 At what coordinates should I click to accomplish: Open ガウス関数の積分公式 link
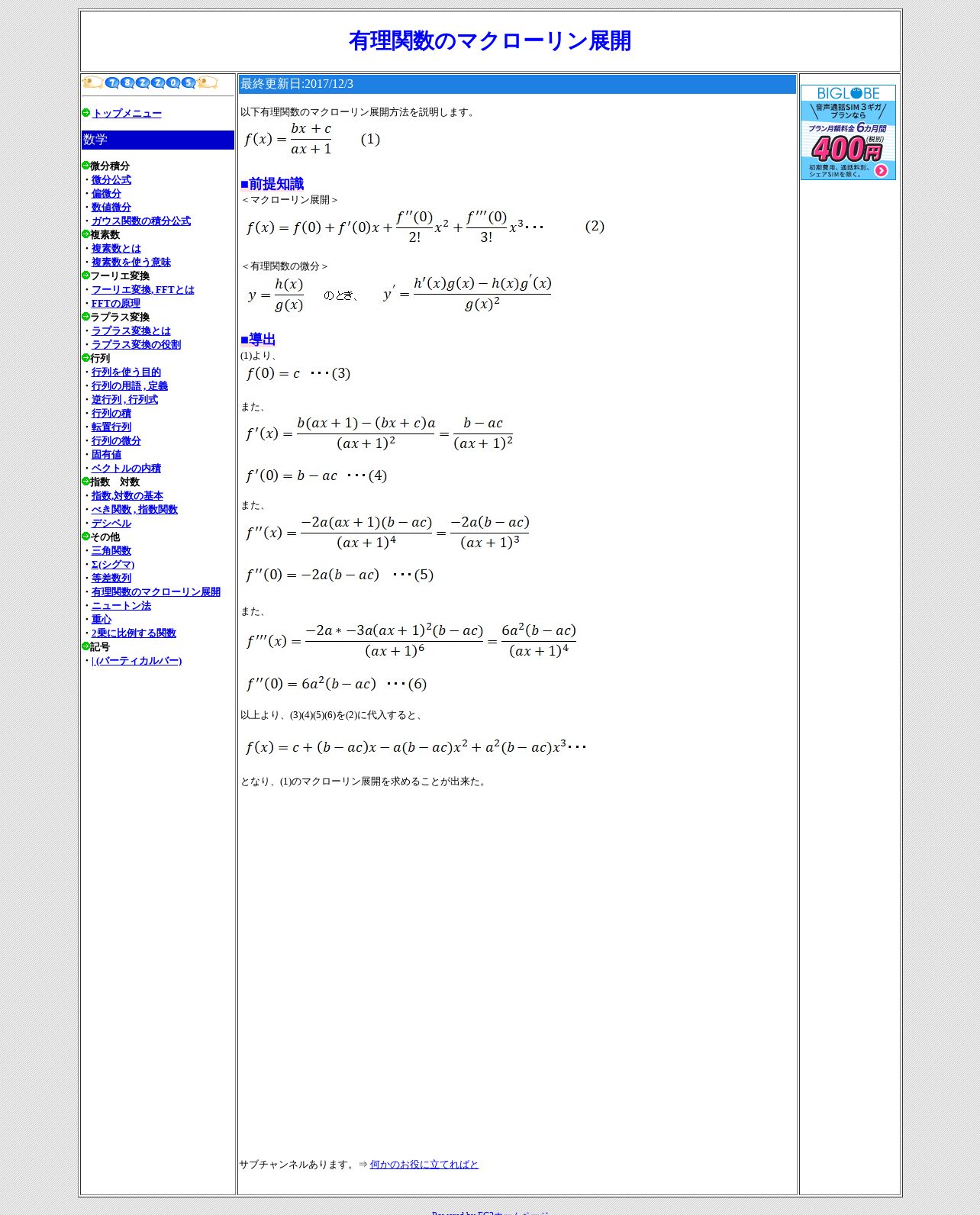[x=141, y=221]
